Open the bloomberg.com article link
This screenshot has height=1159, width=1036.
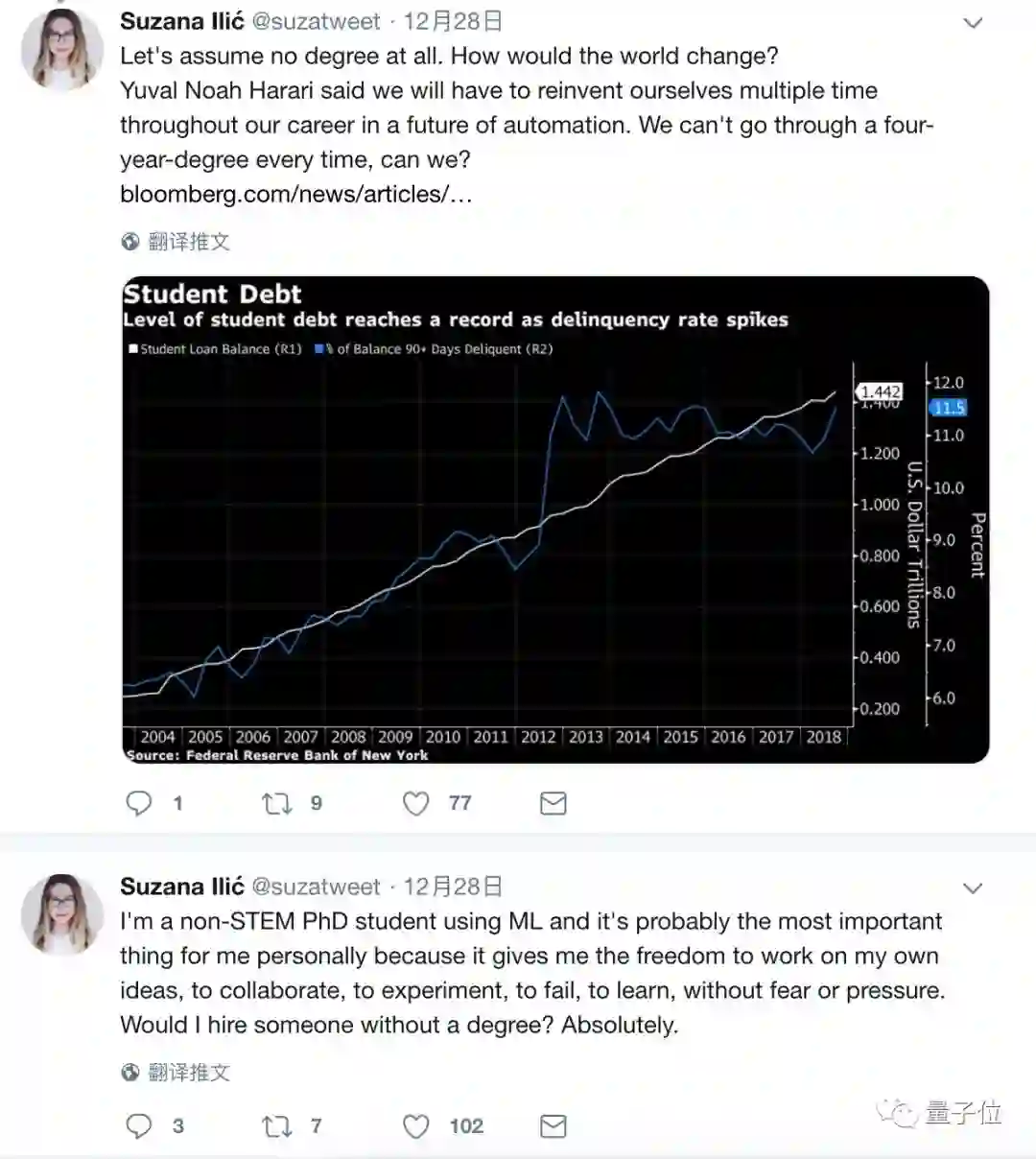pyautogui.click(x=295, y=194)
